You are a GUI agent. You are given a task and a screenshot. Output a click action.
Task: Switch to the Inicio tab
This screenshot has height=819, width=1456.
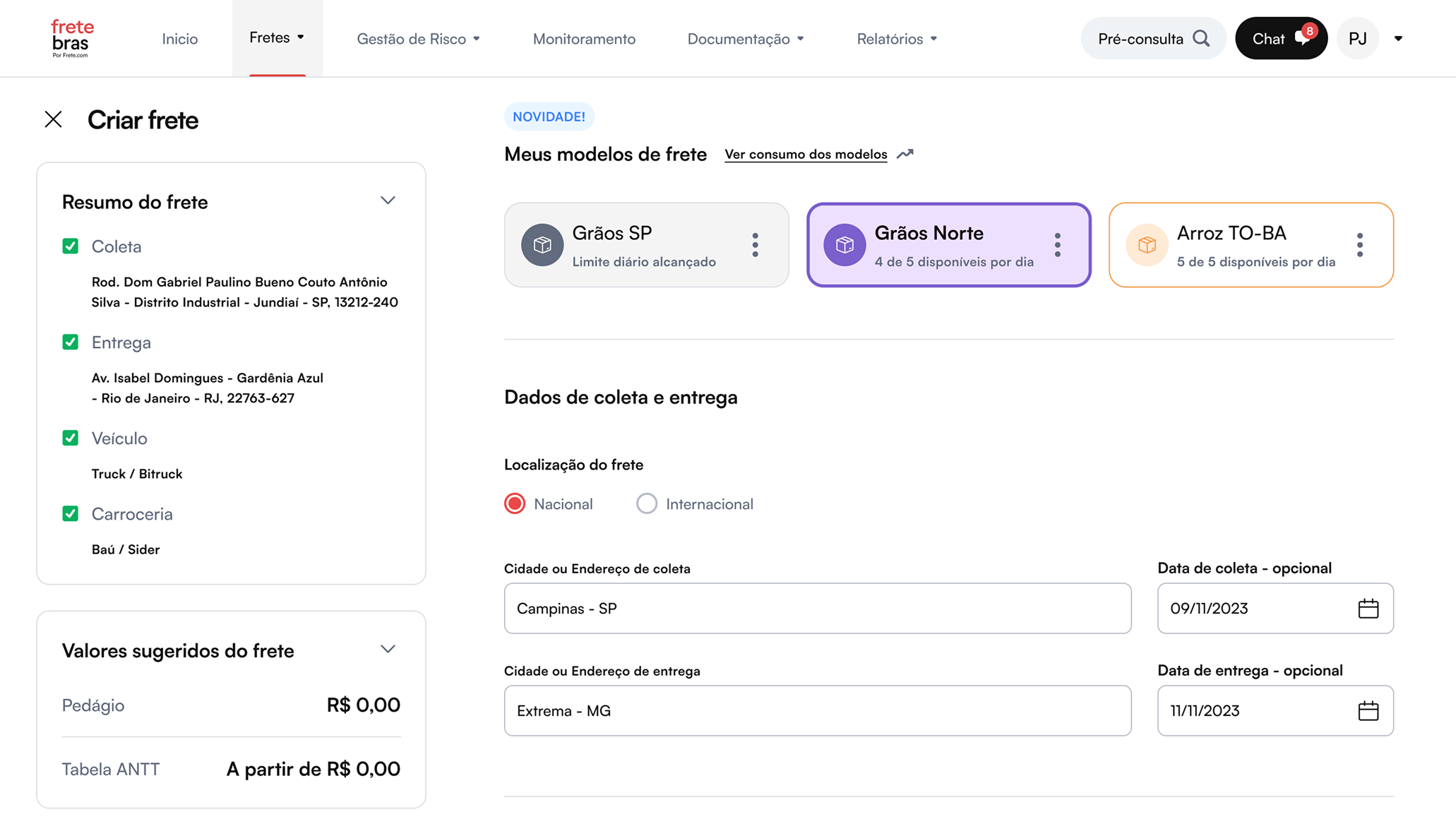(179, 39)
